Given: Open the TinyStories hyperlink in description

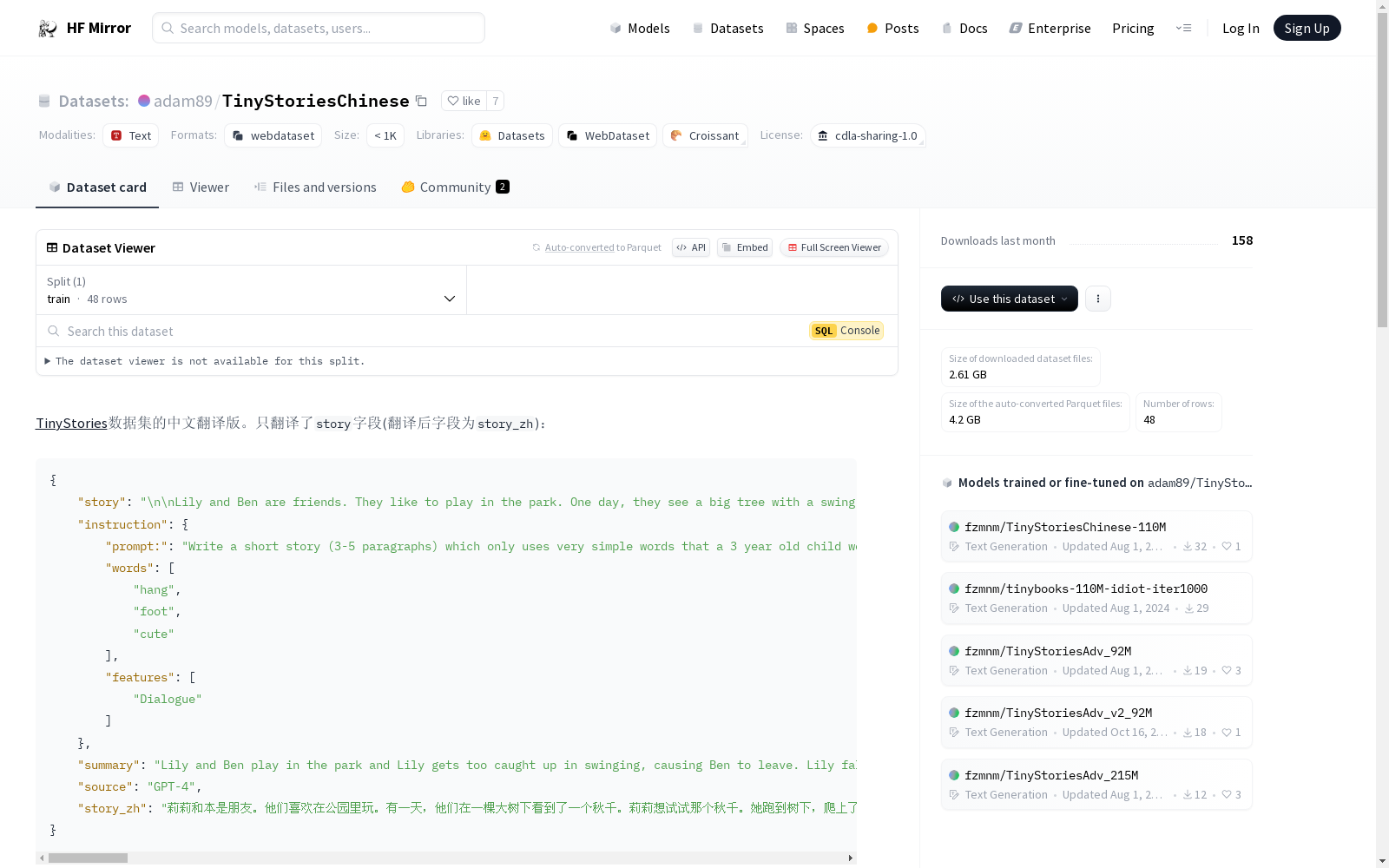Looking at the screenshot, I should click(71, 424).
